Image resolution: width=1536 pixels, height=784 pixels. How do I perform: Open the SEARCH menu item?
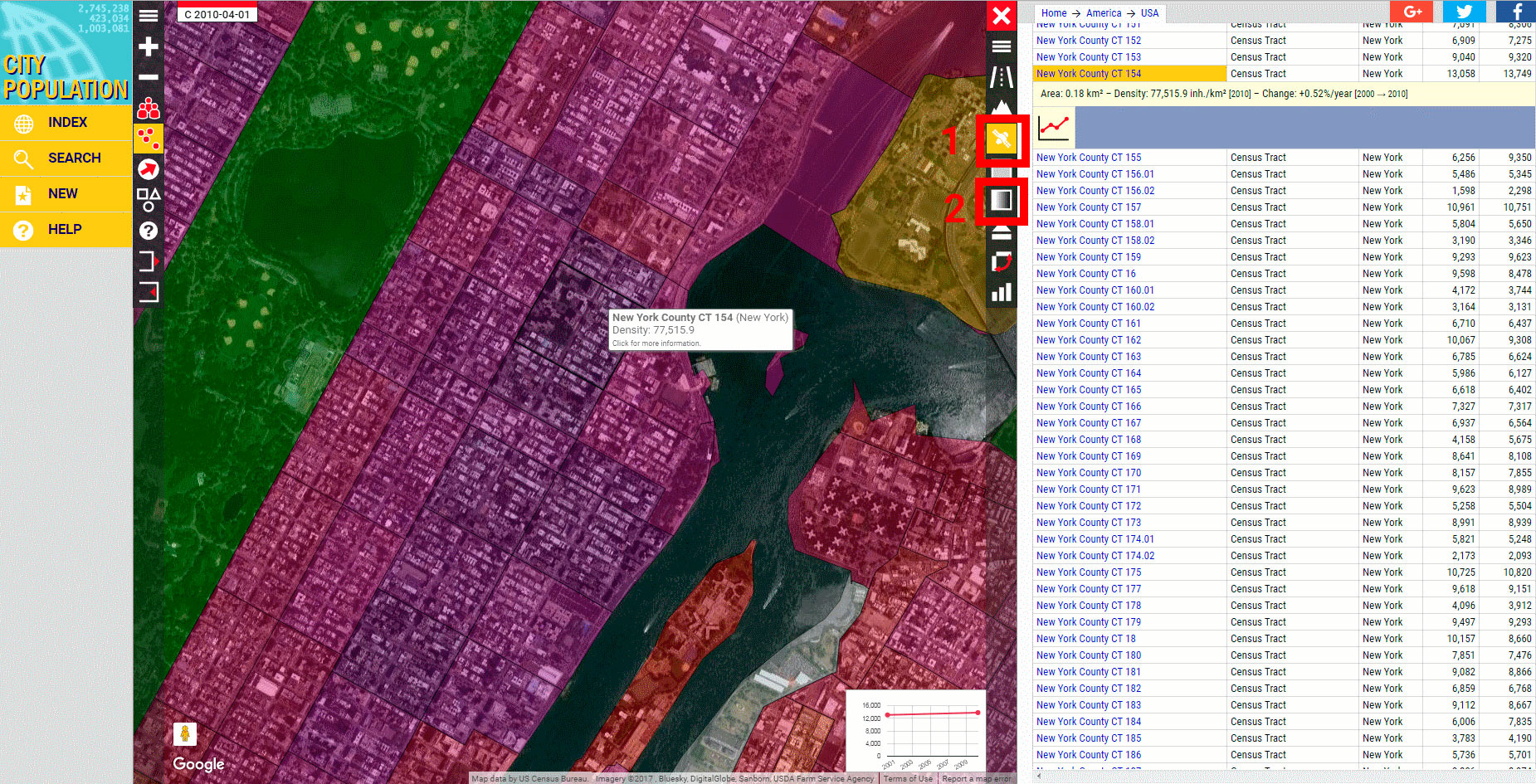click(x=66, y=158)
